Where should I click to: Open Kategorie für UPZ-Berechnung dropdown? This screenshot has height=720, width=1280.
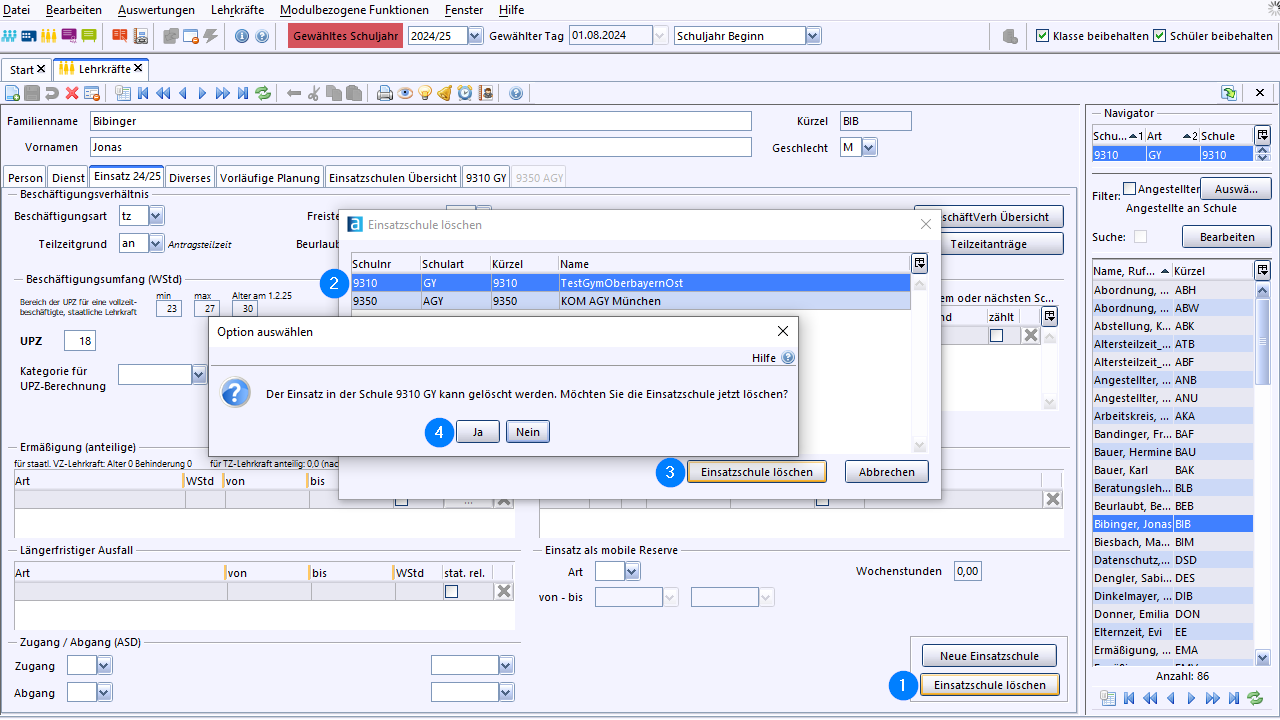(198, 374)
